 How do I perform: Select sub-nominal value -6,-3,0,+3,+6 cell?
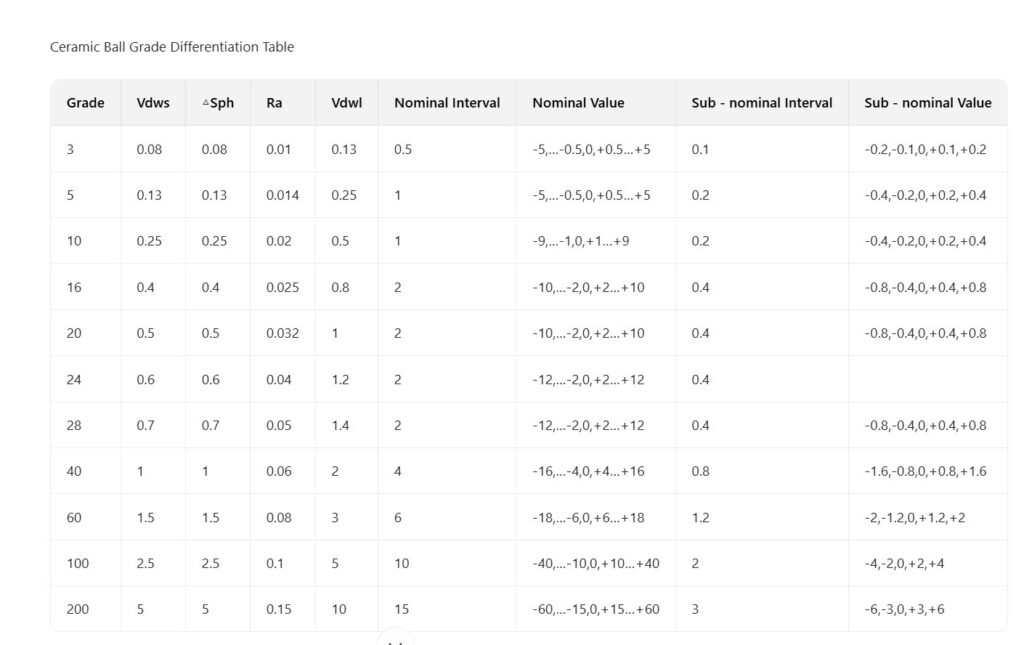coord(904,609)
